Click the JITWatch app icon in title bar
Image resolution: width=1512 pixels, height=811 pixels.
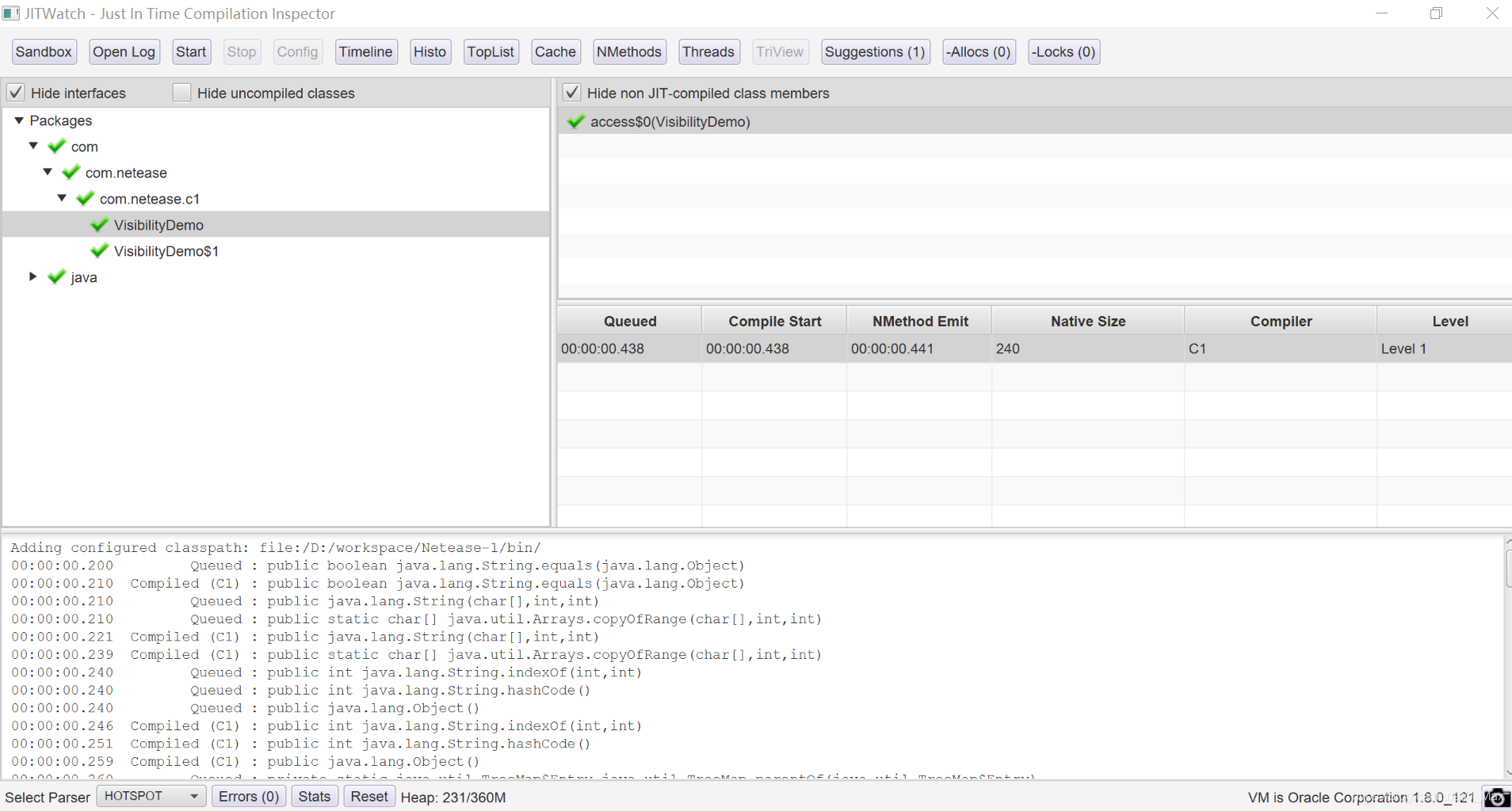(x=11, y=13)
